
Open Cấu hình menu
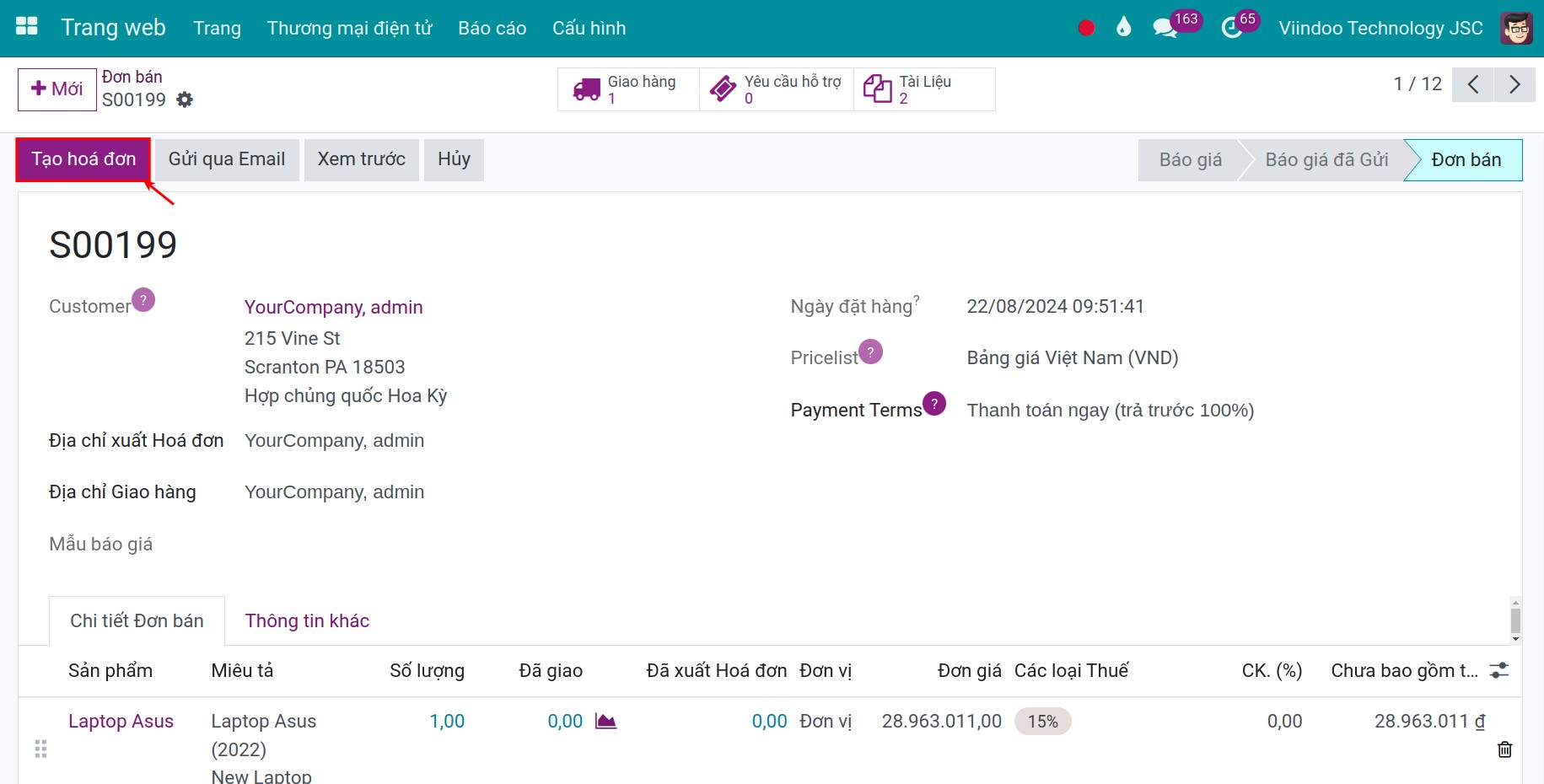coord(589,28)
